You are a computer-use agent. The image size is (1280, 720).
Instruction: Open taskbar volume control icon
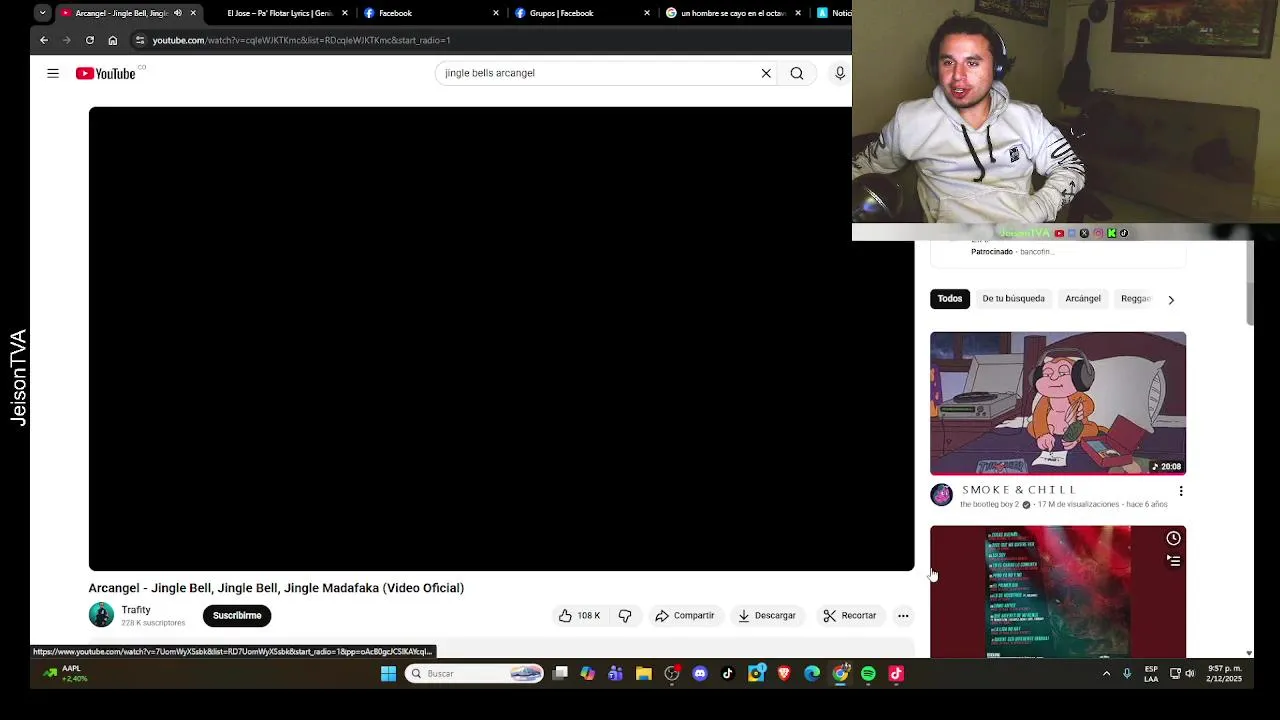coord(1190,674)
